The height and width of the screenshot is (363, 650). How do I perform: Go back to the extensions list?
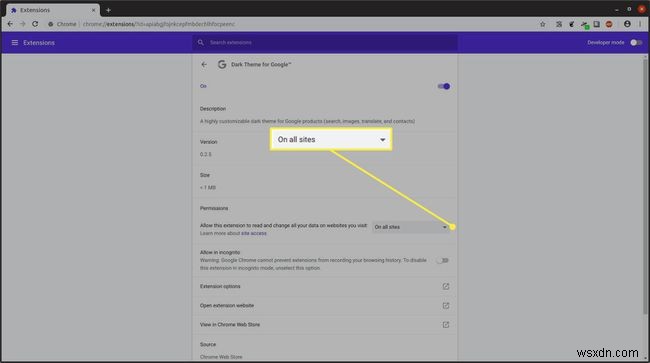[204, 64]
